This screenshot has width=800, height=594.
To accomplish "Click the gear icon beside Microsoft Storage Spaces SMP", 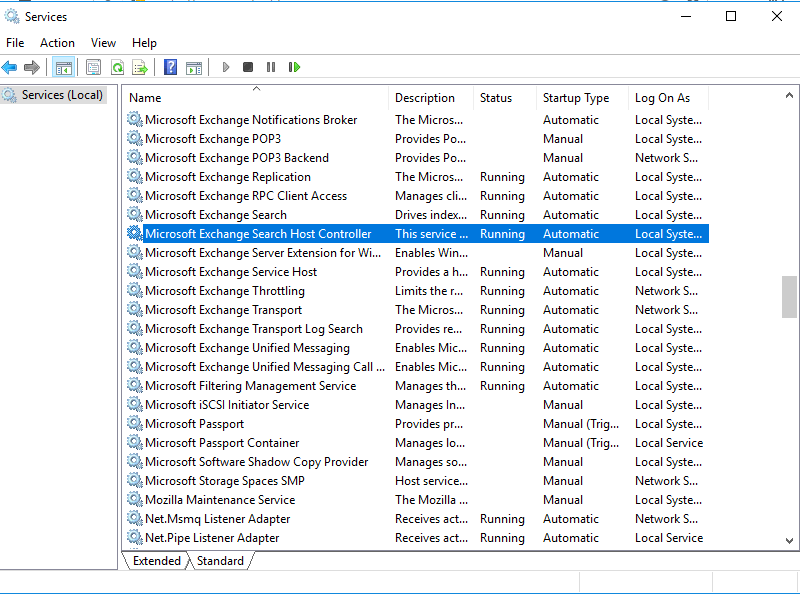I will 135,480.
